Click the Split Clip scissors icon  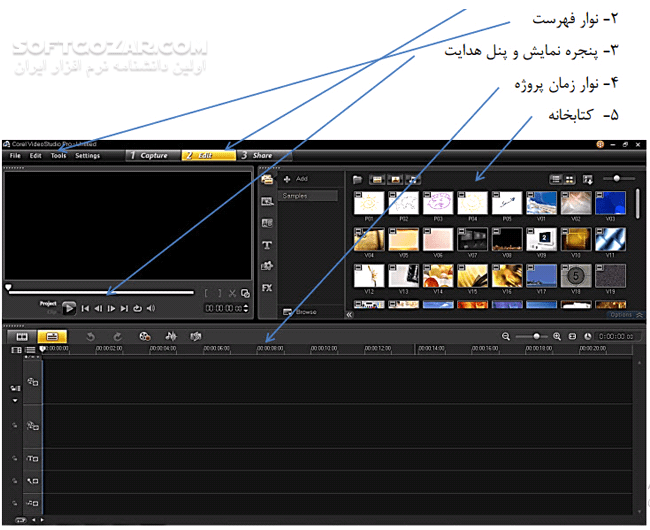[232, 293]
